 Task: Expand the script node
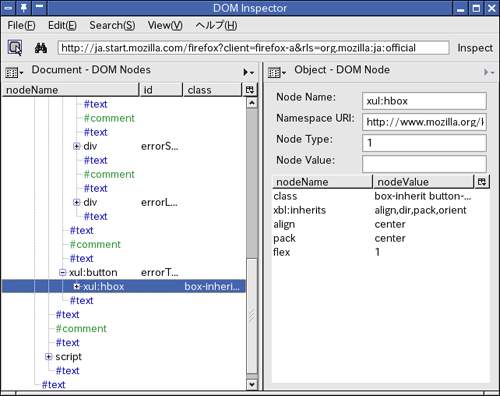pos(49,357)
